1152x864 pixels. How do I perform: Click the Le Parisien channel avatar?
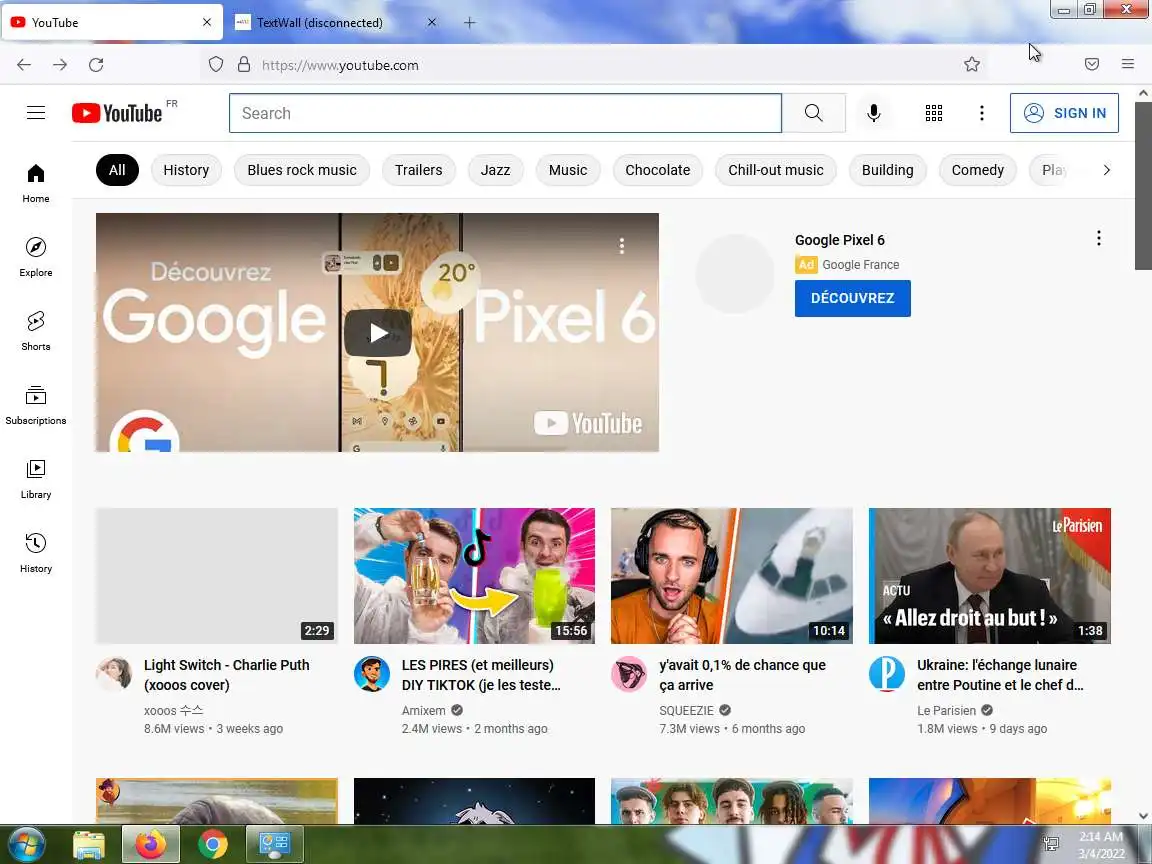pos(887,674)
